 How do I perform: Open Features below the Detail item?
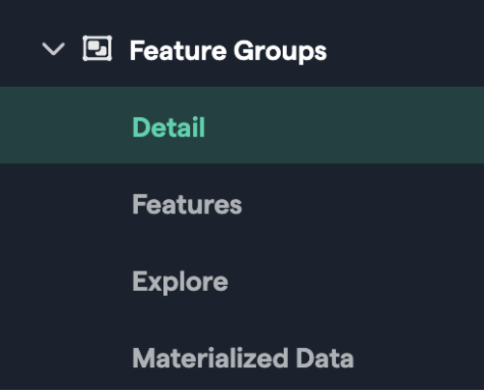click(187, 204)
